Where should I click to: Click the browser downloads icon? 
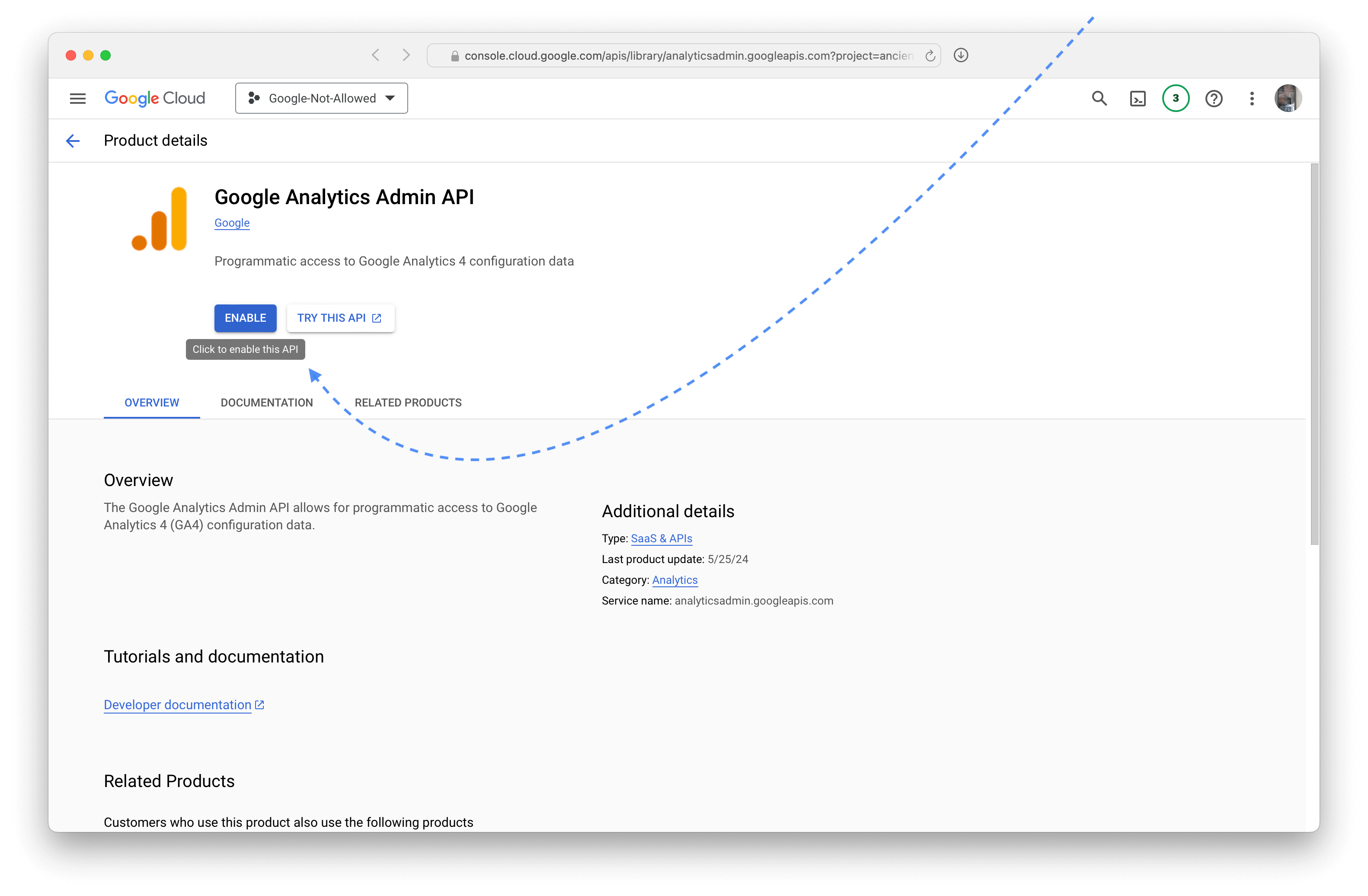961,55
